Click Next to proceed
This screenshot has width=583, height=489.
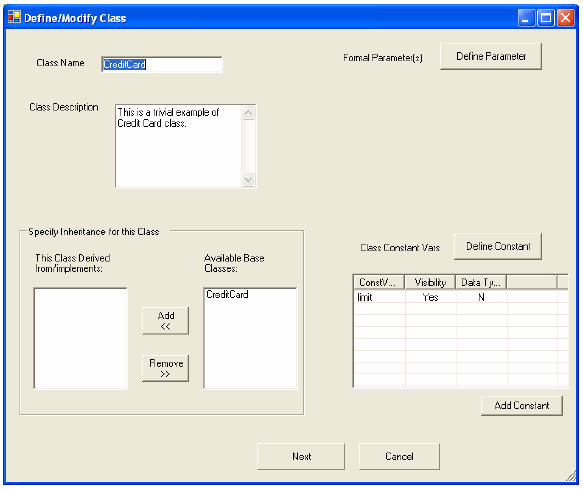click(301, 456)
